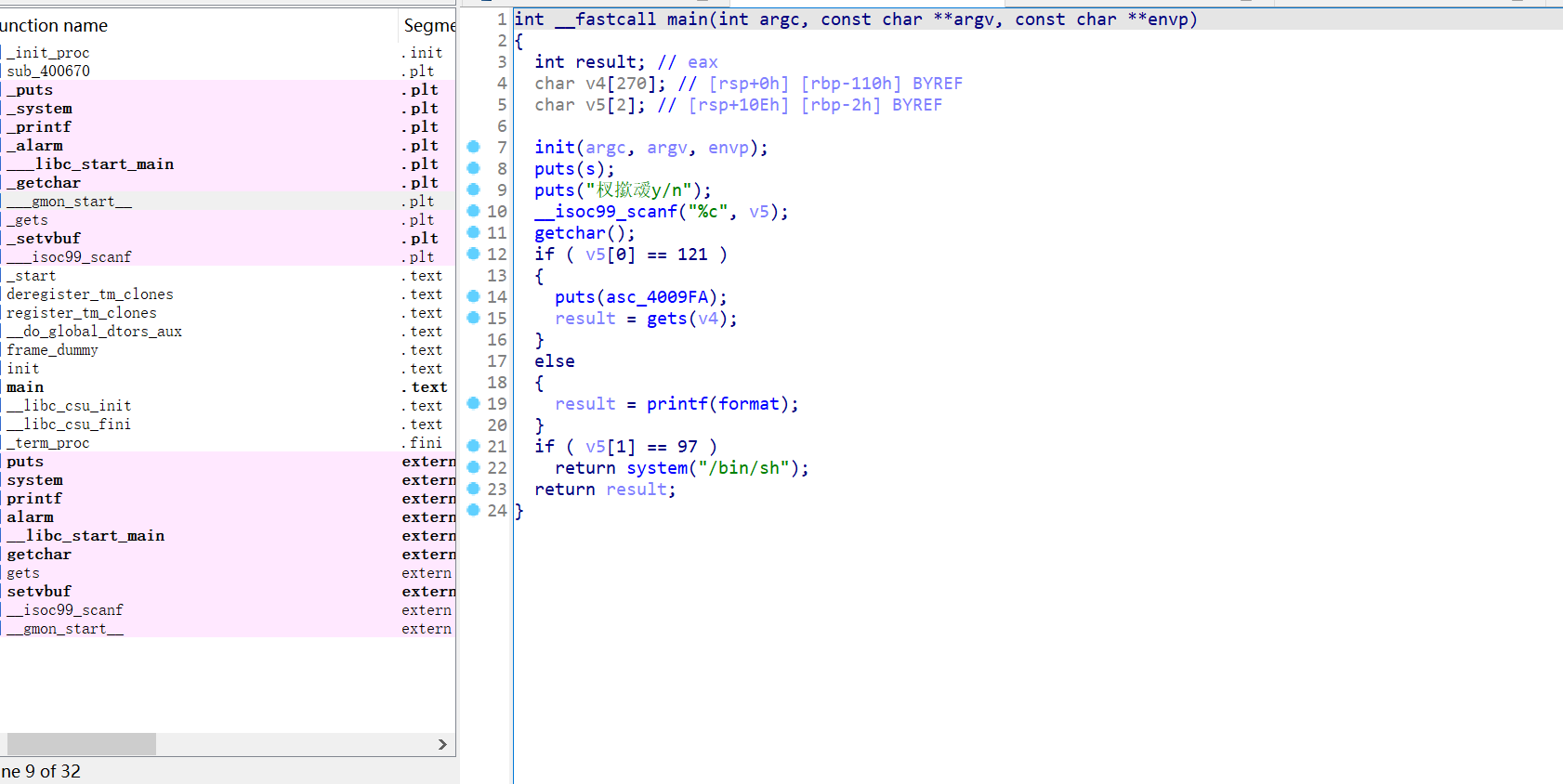Click asc_4009FA reference in code
1563x784 pixels.
pyautogui.click(x=657, y=297)
